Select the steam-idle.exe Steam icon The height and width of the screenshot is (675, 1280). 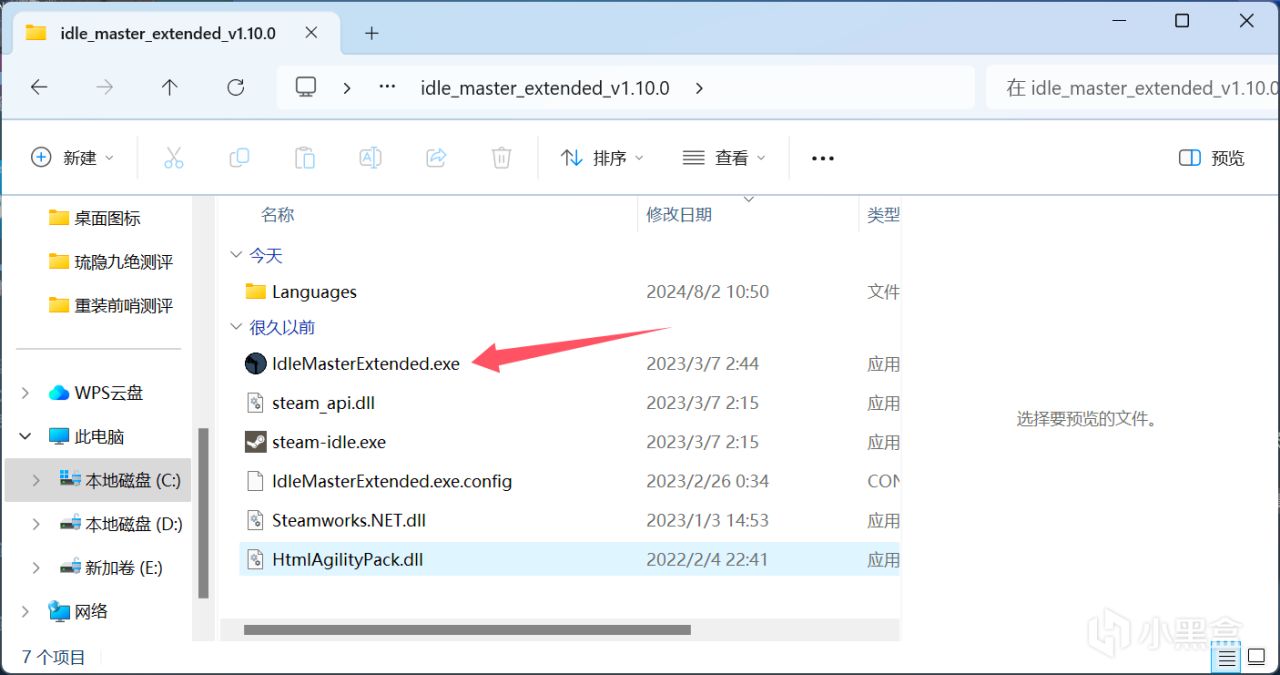(256, 442)
